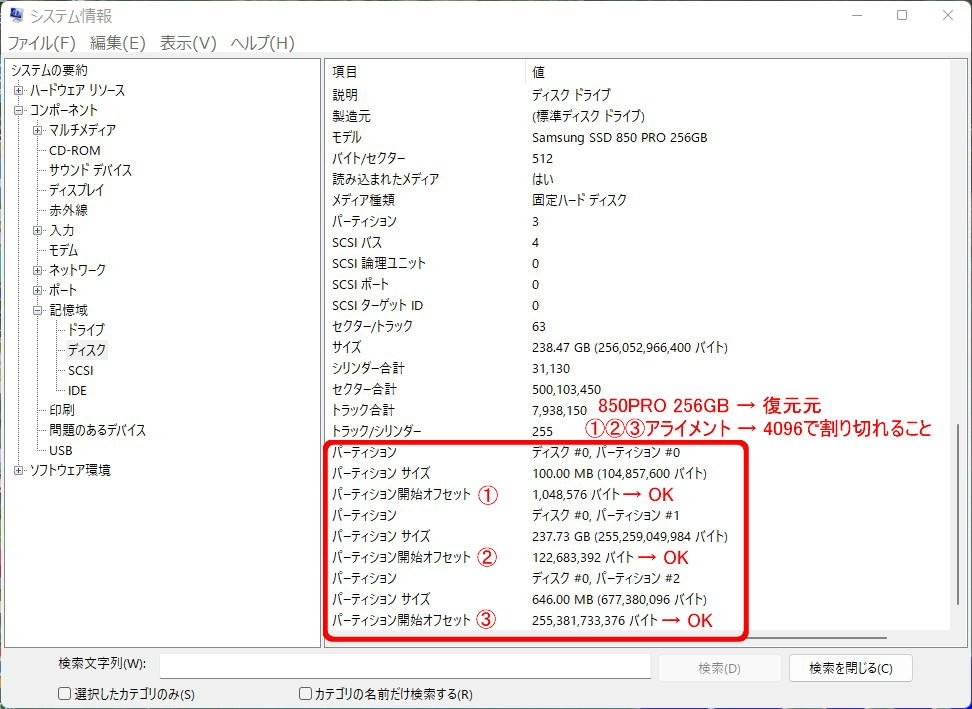The width and height of the screenshot is (972, 709).
Task: Click value 100.00 MB (104,857,600 バイト)
Action: tap(619, 474)
